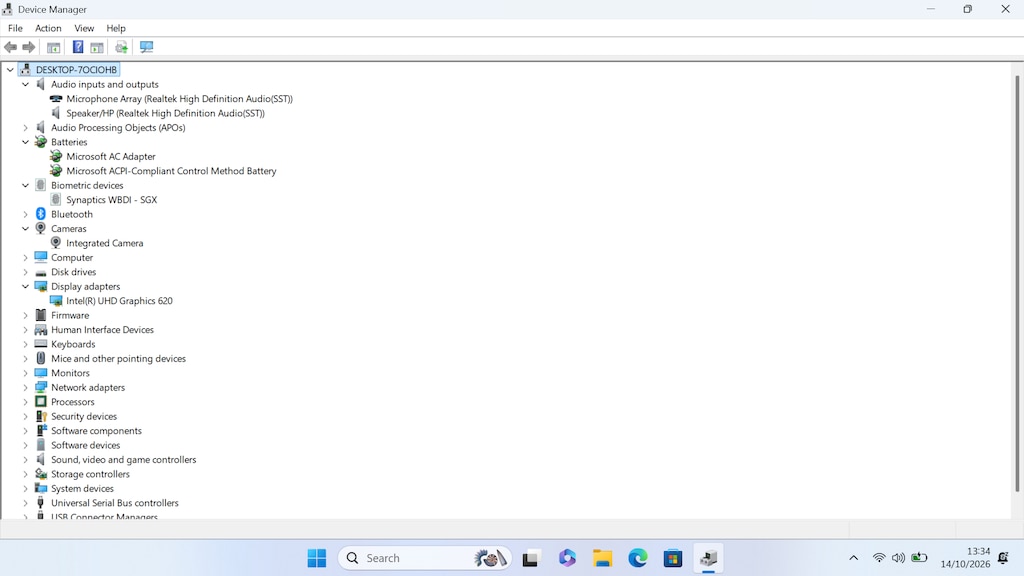Click the Network adapters icon

40,387
